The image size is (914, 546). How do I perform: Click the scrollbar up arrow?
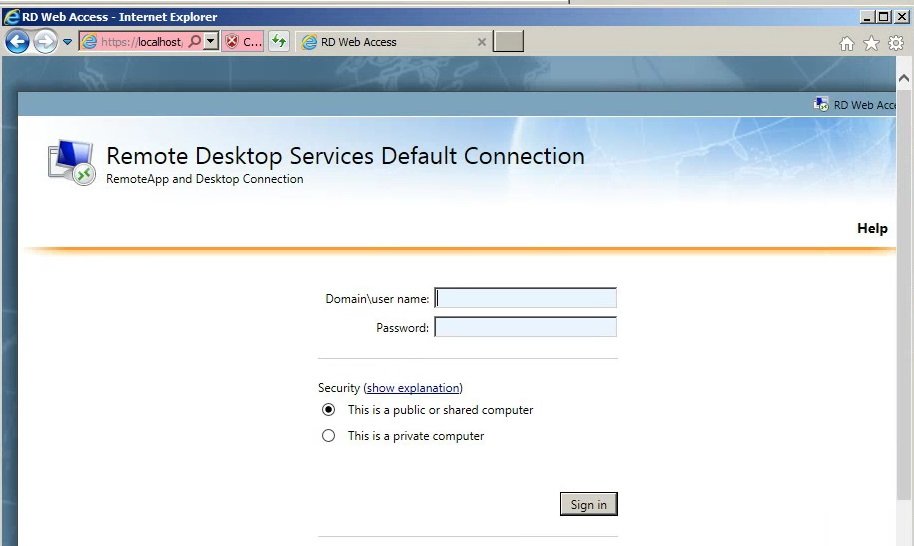tap(904, 78)
